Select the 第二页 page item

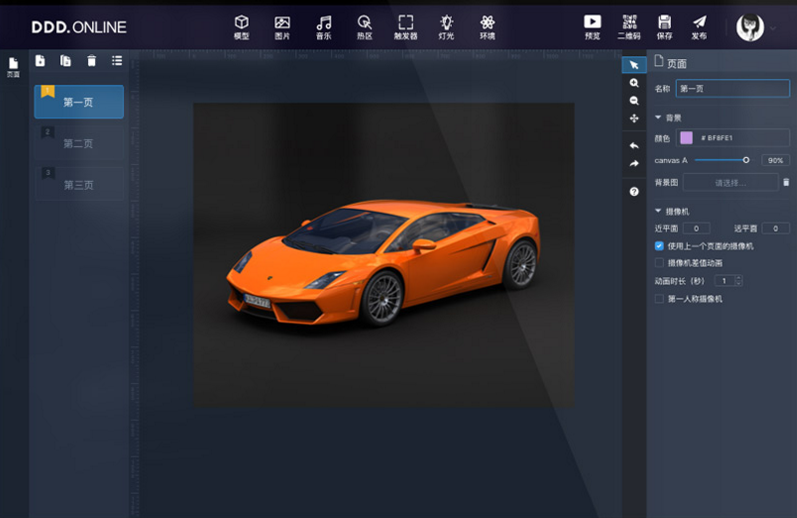[x=80, y=143]
